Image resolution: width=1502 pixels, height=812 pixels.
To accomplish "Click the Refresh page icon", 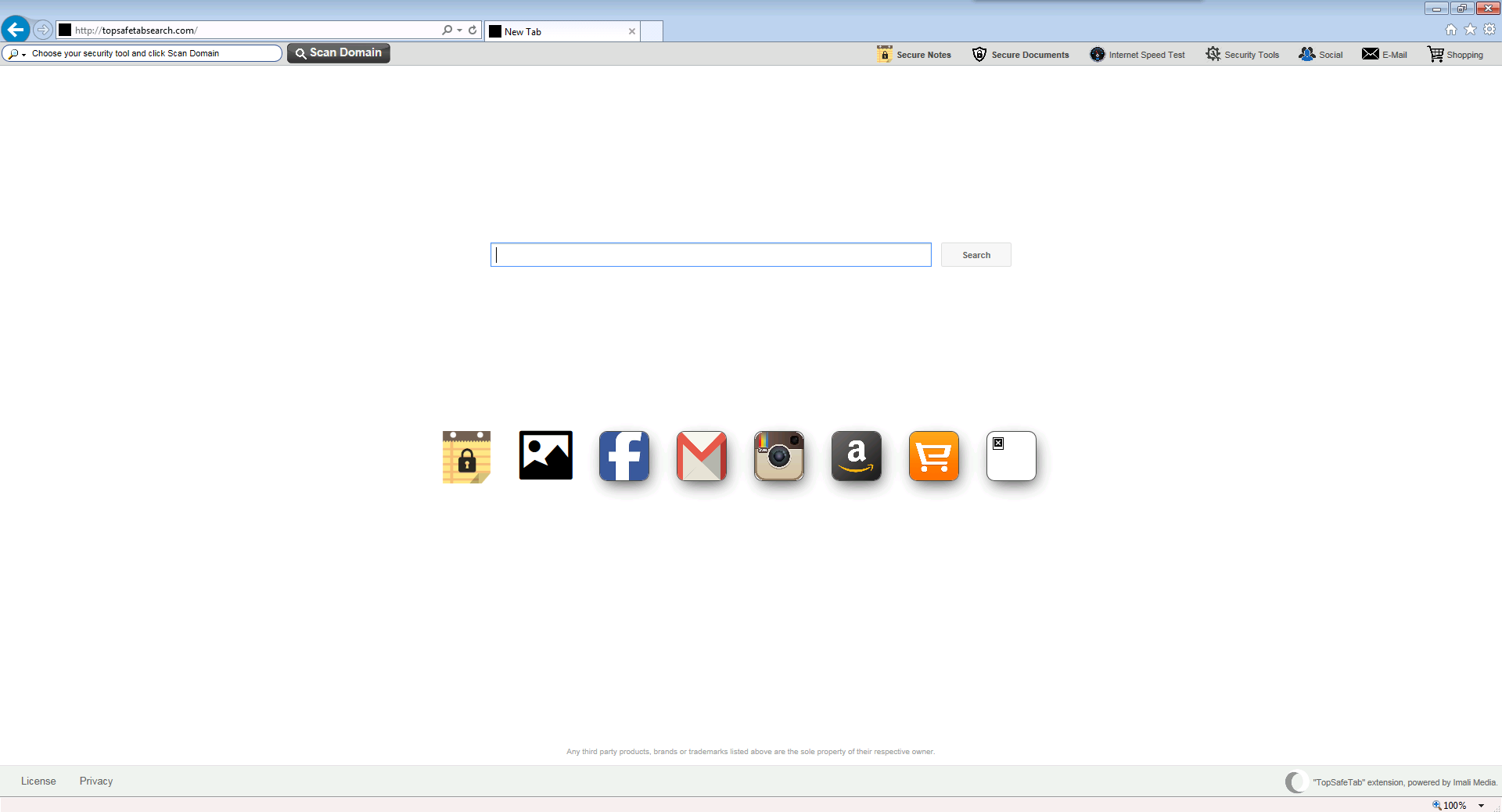I will tap(473, 30).
